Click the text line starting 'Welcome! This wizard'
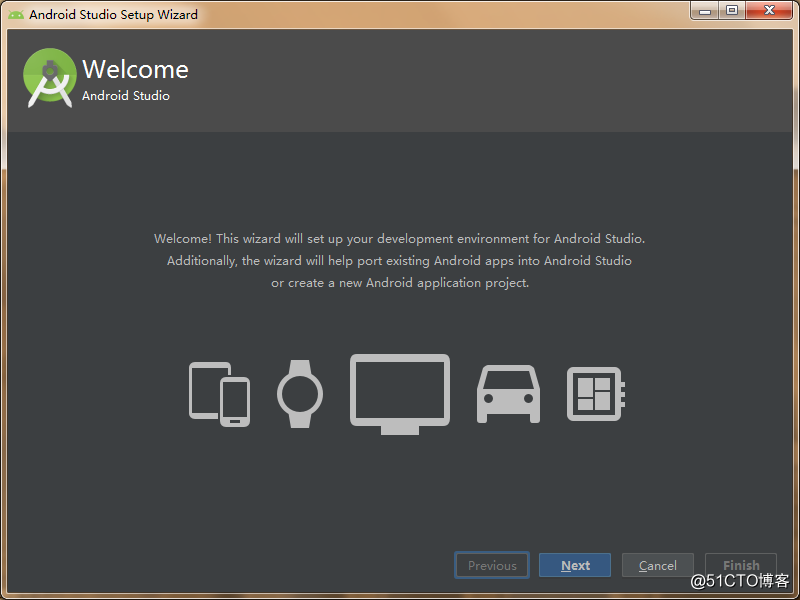 399,239
